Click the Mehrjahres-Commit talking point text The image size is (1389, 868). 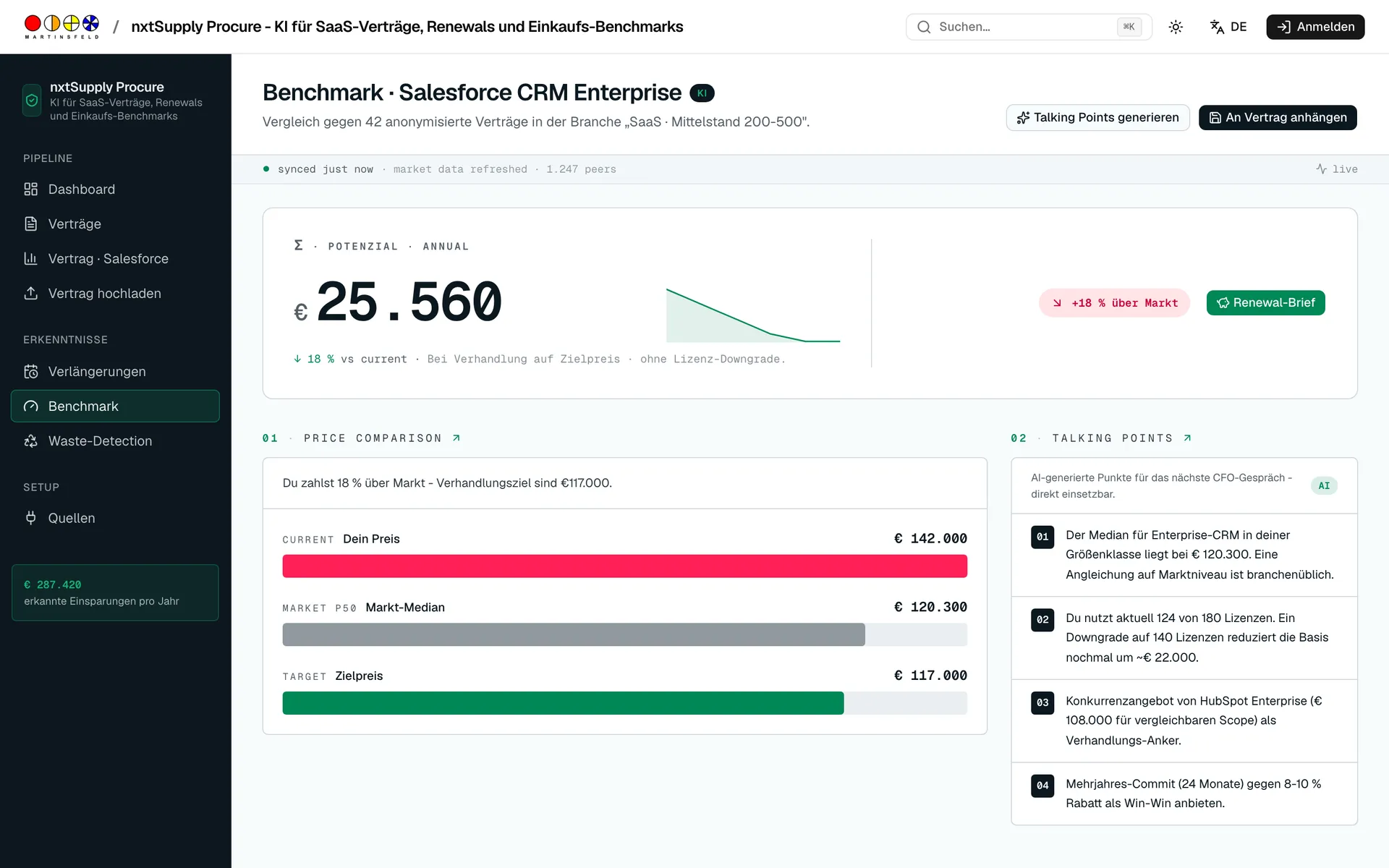click(x=1194, y=793)
